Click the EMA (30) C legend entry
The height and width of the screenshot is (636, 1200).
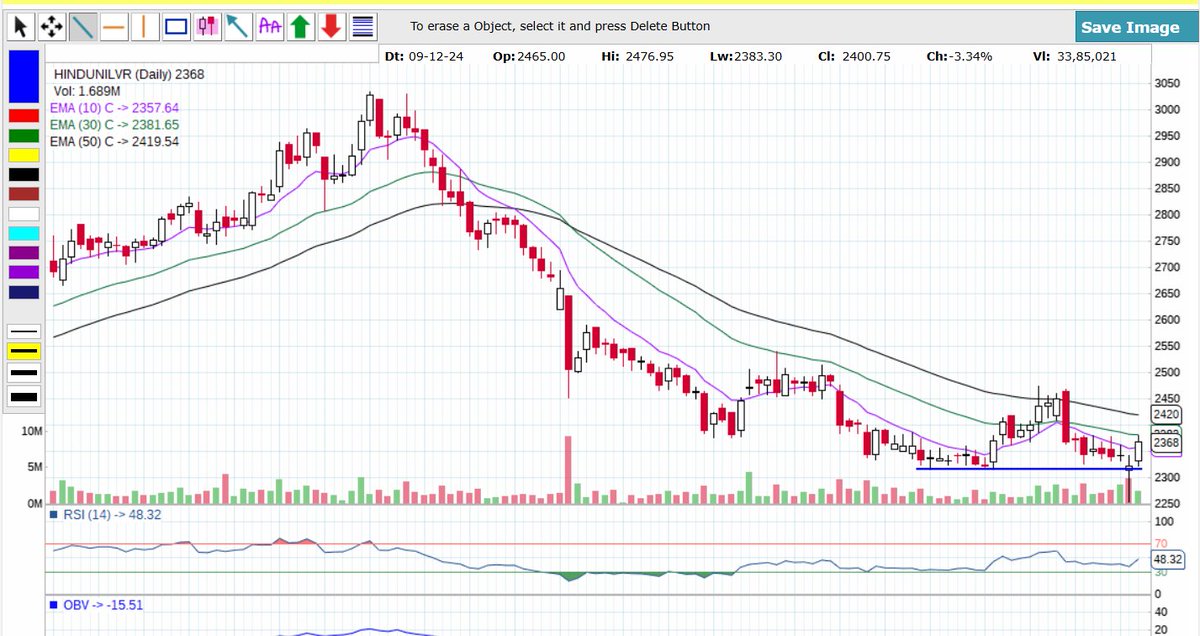tap(114, 124)
